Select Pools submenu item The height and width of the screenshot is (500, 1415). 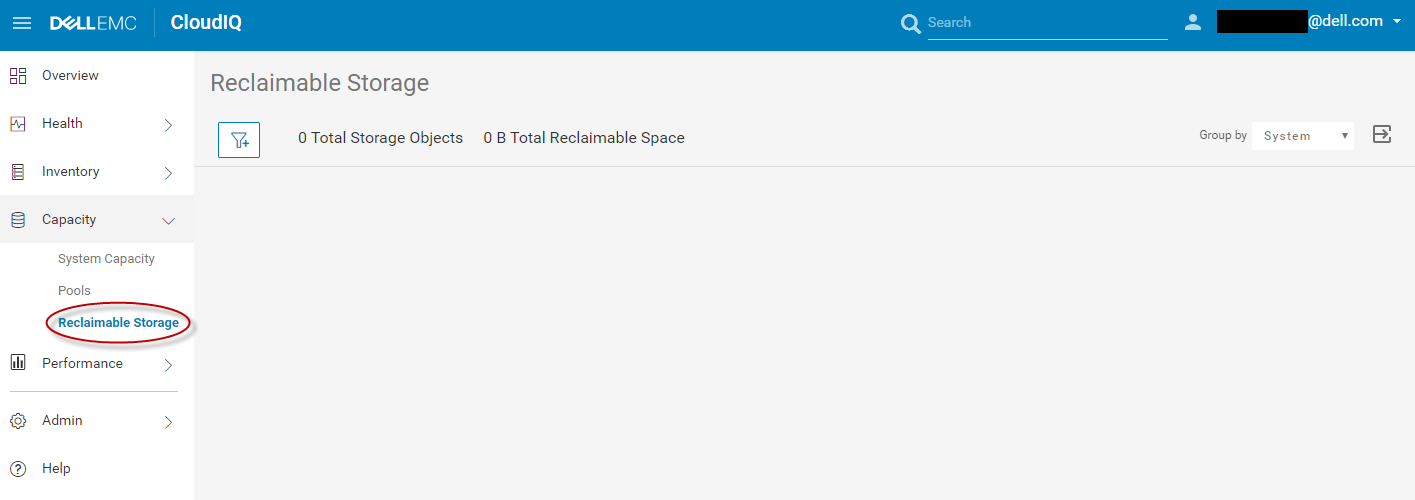(x=74, y=291)
